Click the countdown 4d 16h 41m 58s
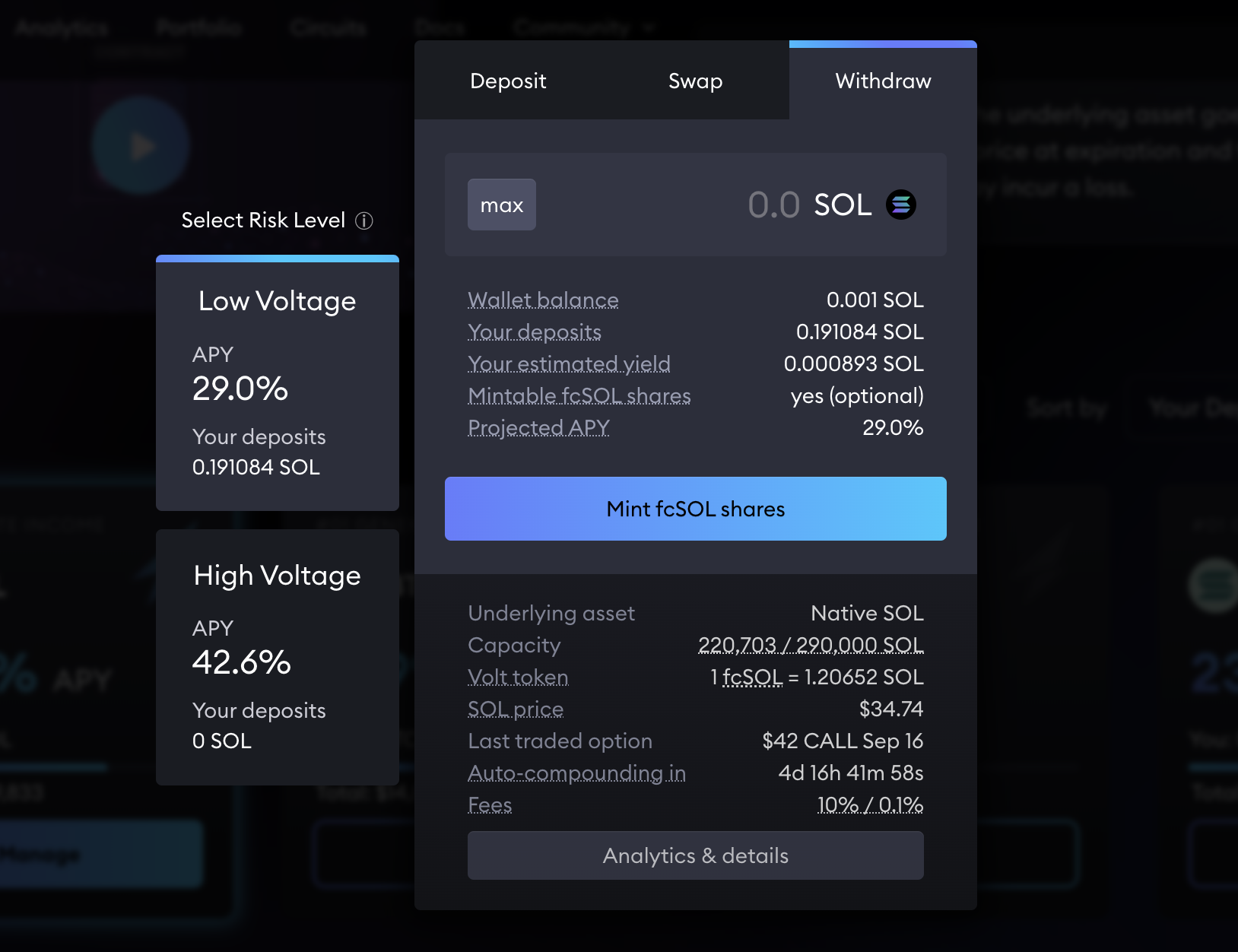 click(x=851, y=773)
